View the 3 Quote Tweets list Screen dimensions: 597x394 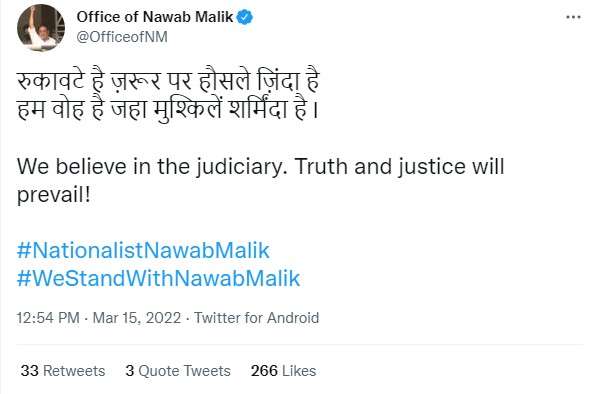(x=178, y=371)
